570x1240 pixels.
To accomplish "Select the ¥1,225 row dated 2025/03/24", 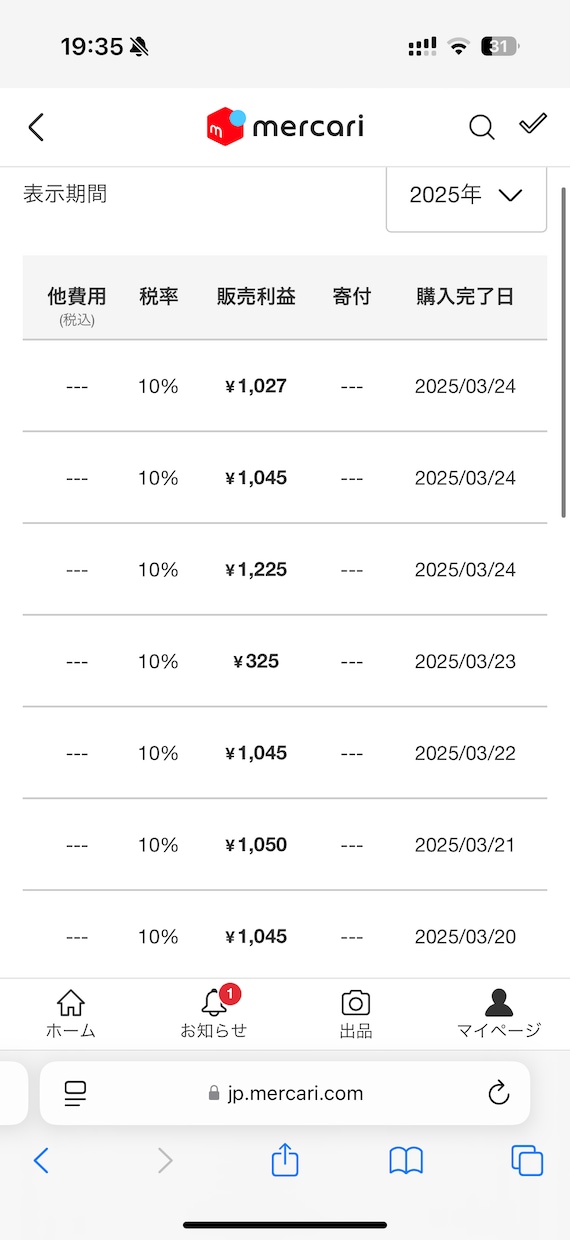I will pyautogui.click(x=285, y=569).
